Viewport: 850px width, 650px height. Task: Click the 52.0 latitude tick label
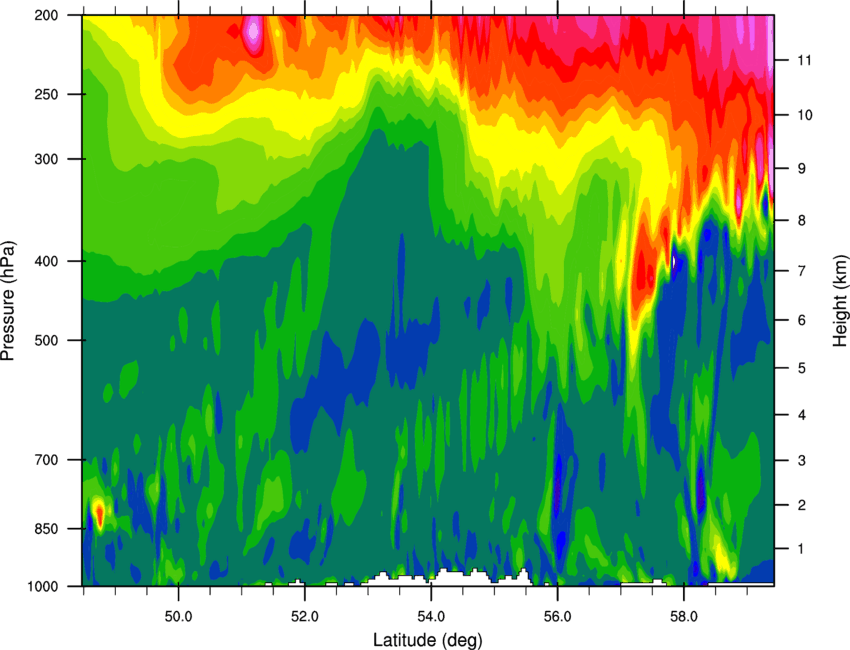305,617
